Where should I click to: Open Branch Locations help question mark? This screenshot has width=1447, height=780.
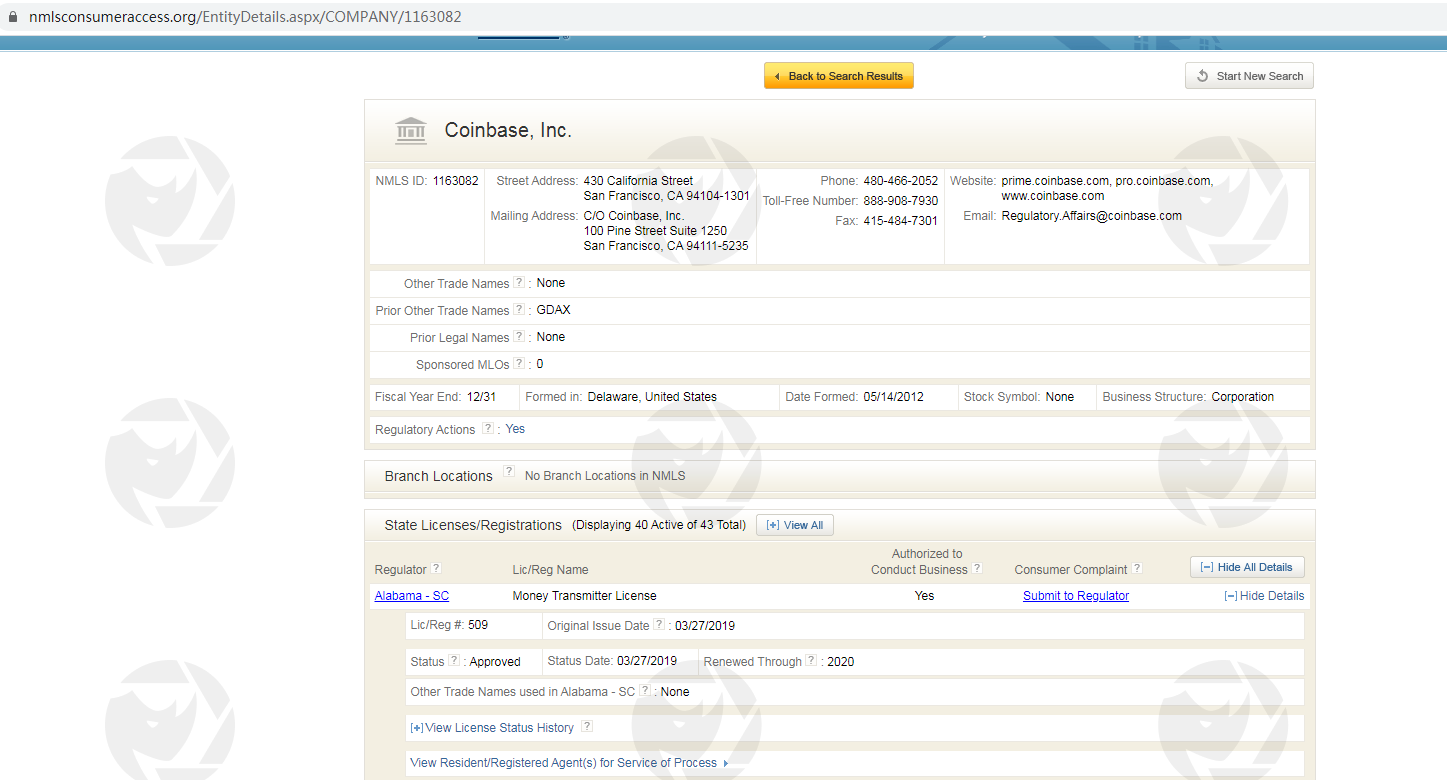click(x=509, y=472)
